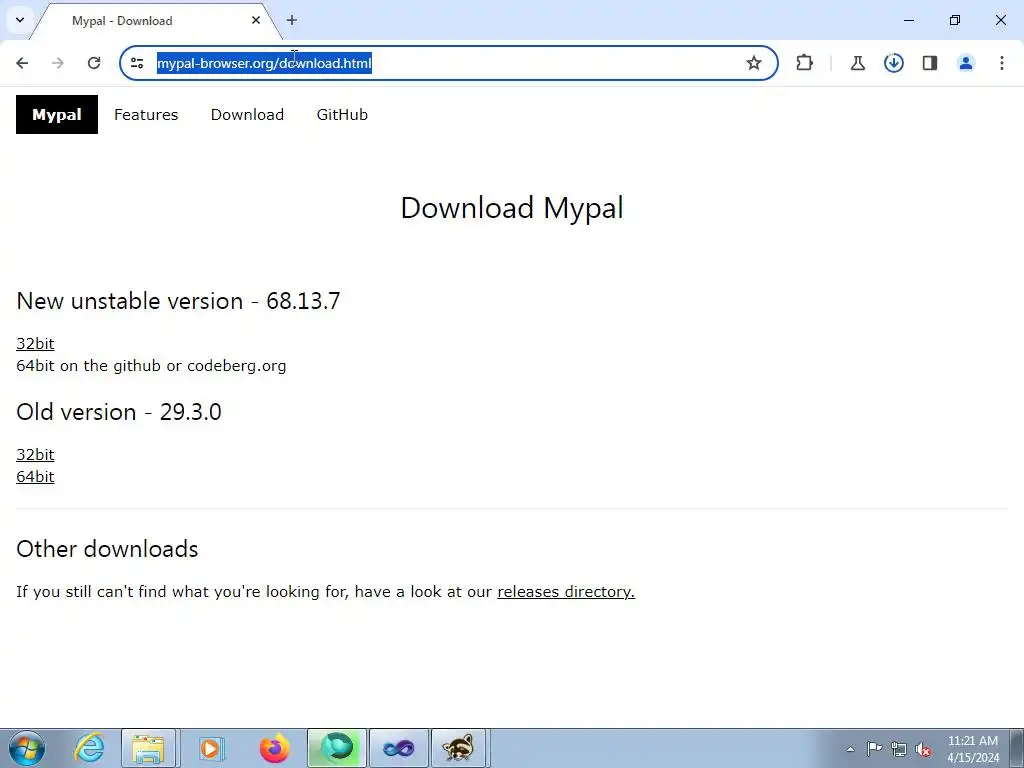Expand the tab search dropdown arrow
The image size is (1024, 768).
tap(20, 20)
